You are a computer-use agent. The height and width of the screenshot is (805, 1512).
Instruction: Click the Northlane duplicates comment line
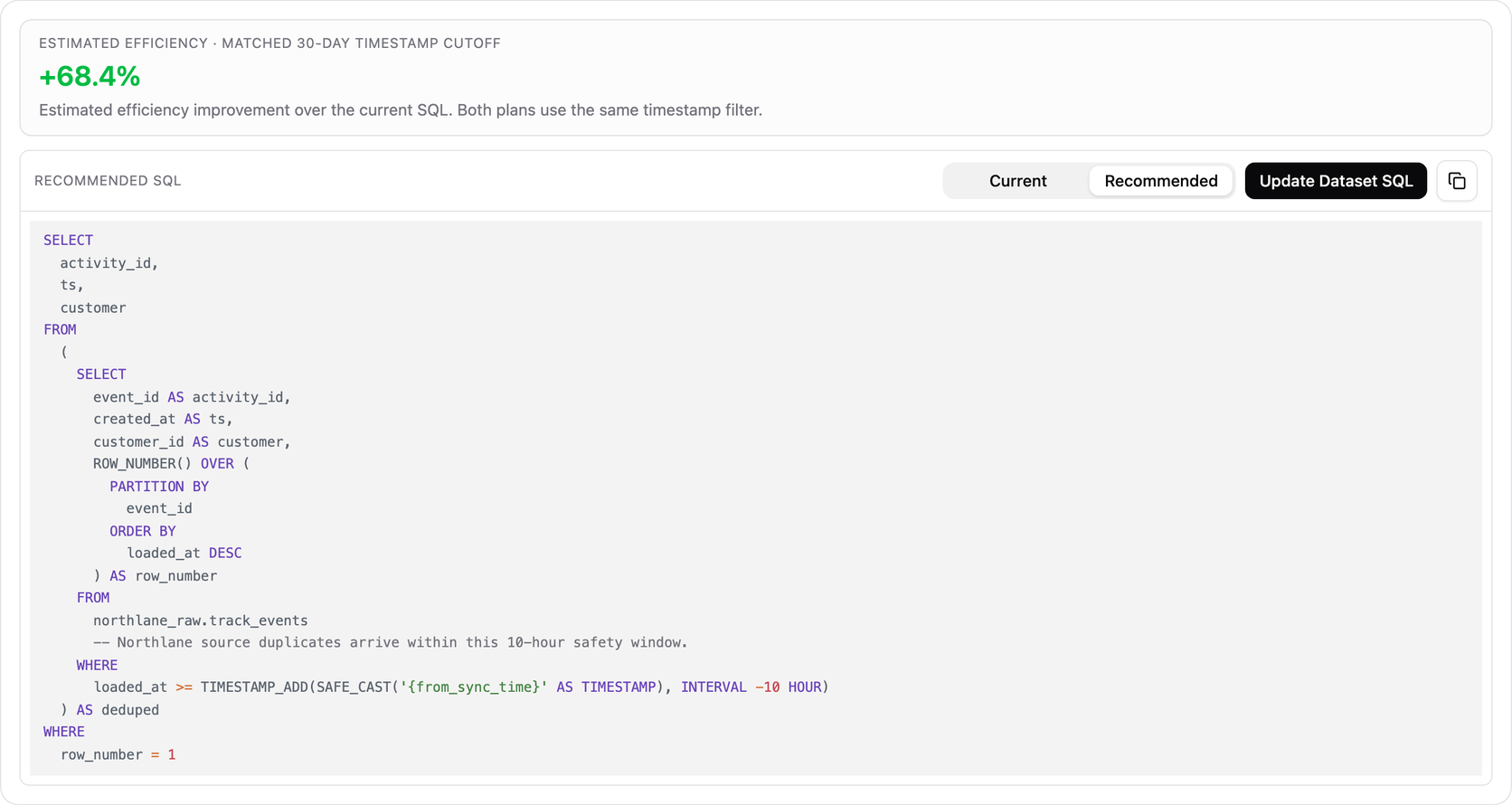click(x=391, y=642)
